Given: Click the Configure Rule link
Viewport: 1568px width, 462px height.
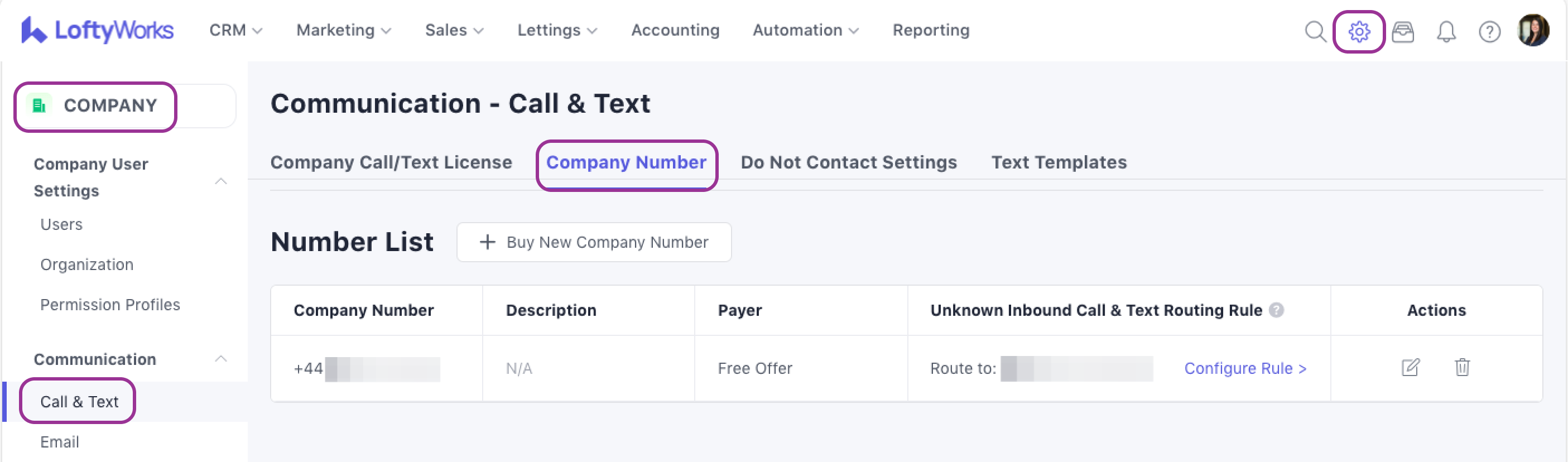Looking at the screenshot, I should pyautogui.click(x=1245, y=368).
